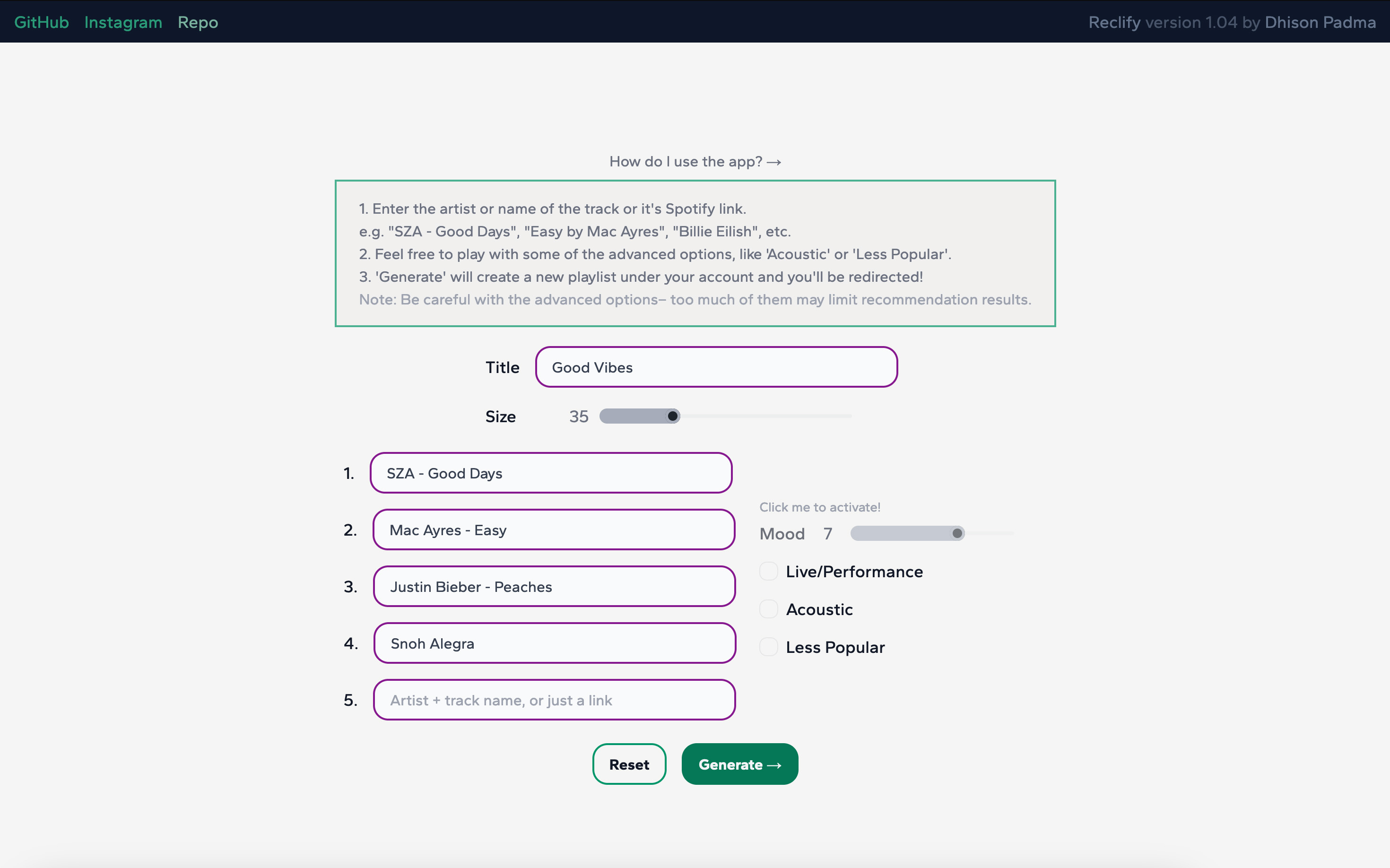Click the 'Click me to activate!' text
This screenshot has width=1390, height=868.
tap(819, 507)
